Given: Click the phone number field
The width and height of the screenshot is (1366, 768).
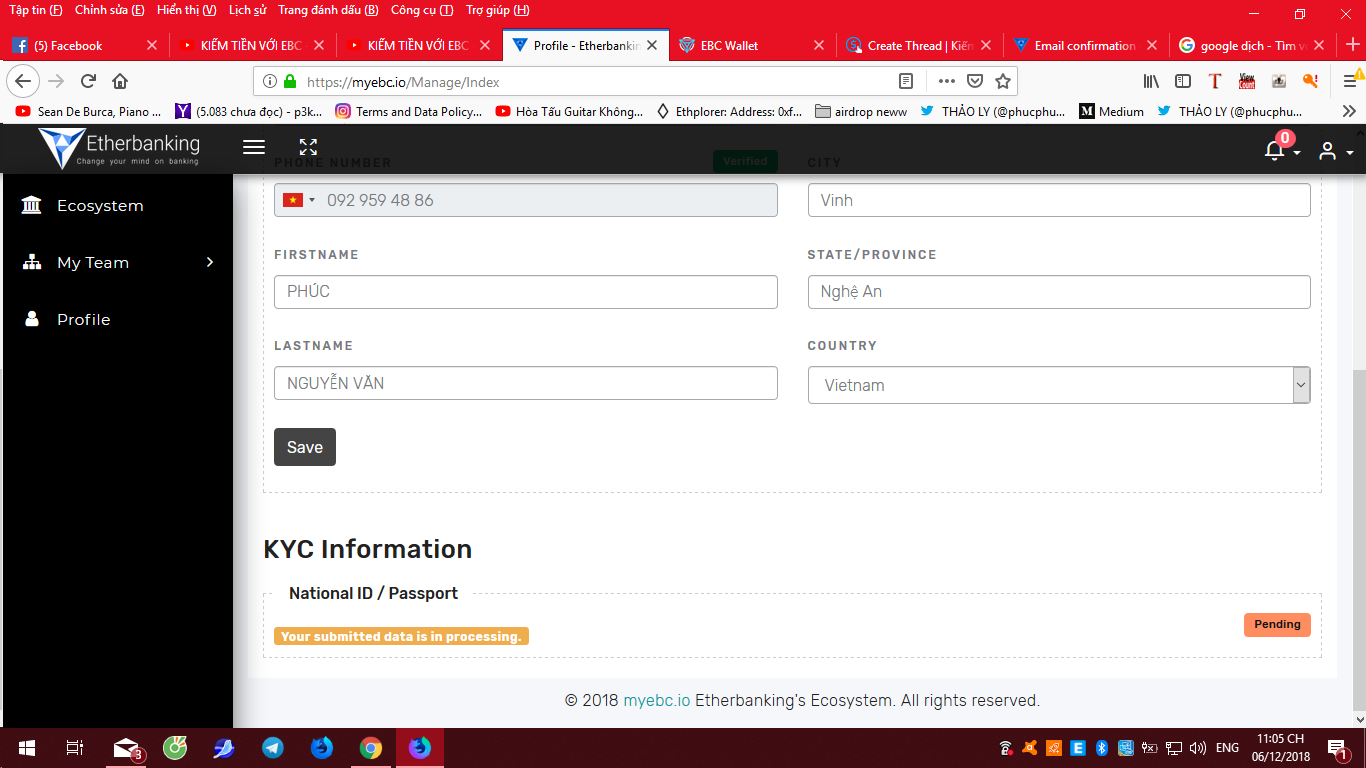Looking at the screenshot, I should click(x=525, y=200).
